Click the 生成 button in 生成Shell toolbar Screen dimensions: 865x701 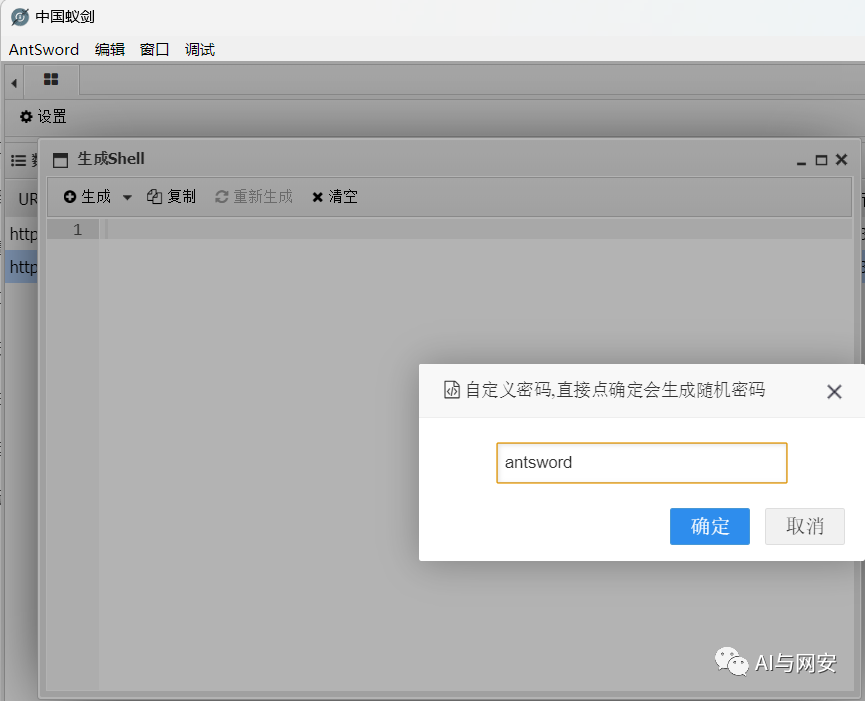pyautogui.click(x=87, y=196)
